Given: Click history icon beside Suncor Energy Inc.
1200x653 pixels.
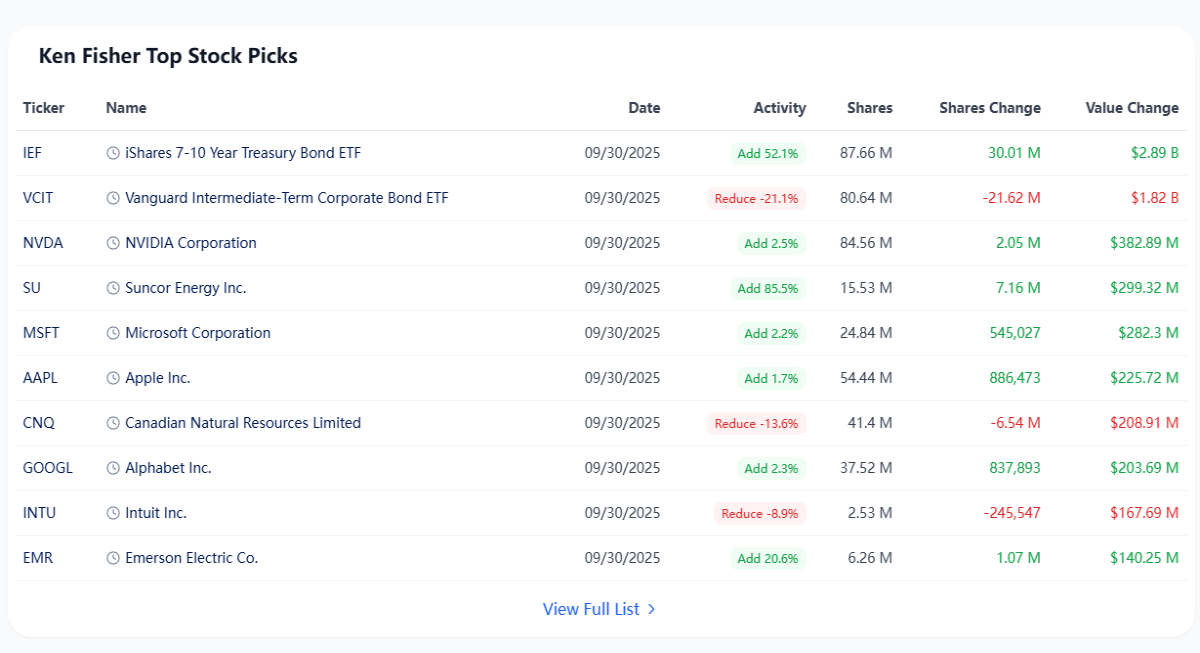Looking at the screenshot, I should (x=113, y=288).
